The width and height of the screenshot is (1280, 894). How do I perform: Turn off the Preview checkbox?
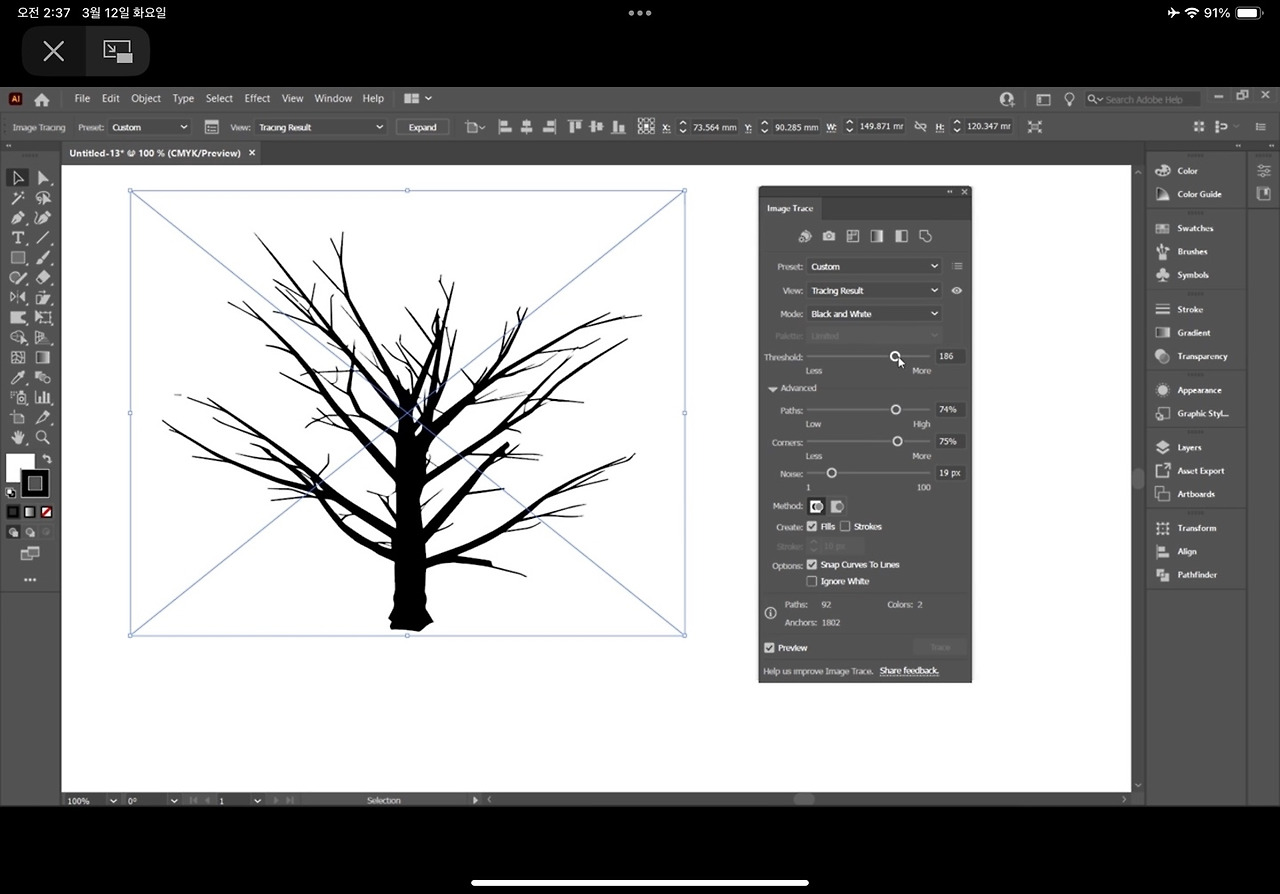[770, 648]
